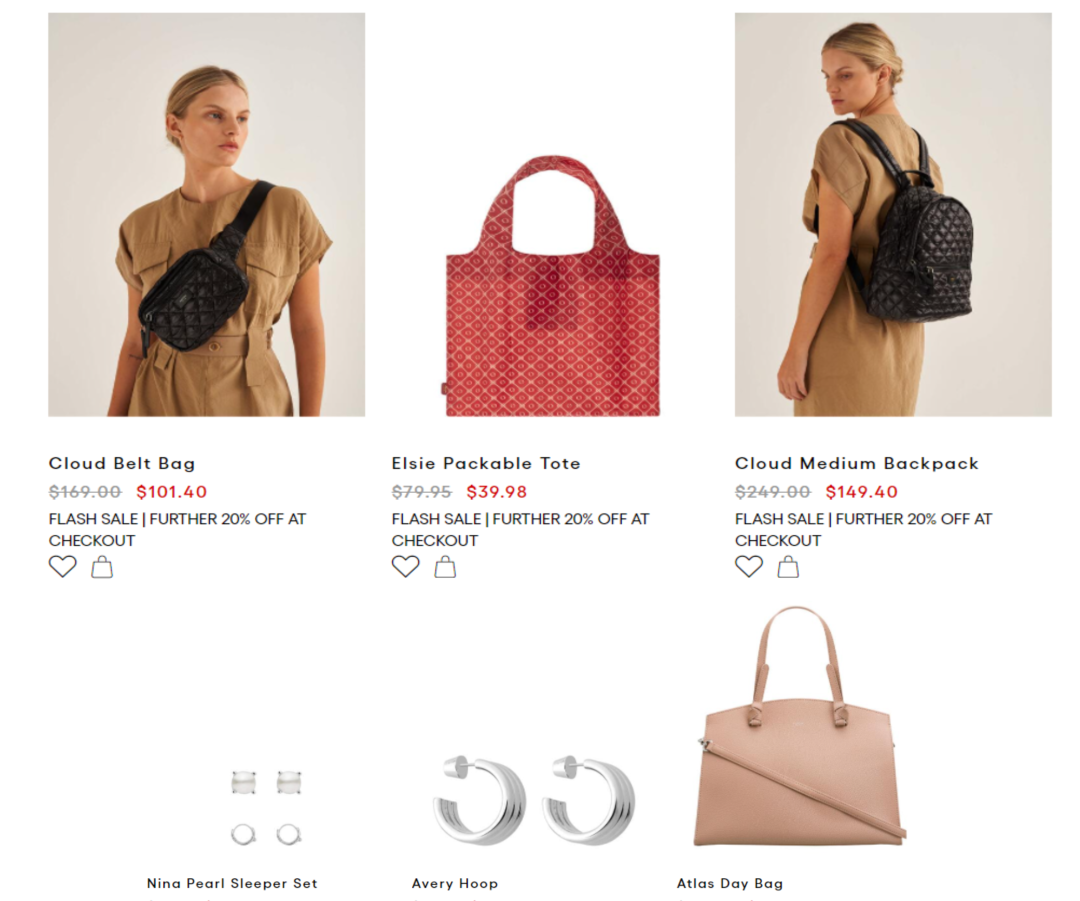
Task: Open Cloud Belt Bag product title
Action: pyautogui.click(x=122, y=464)
